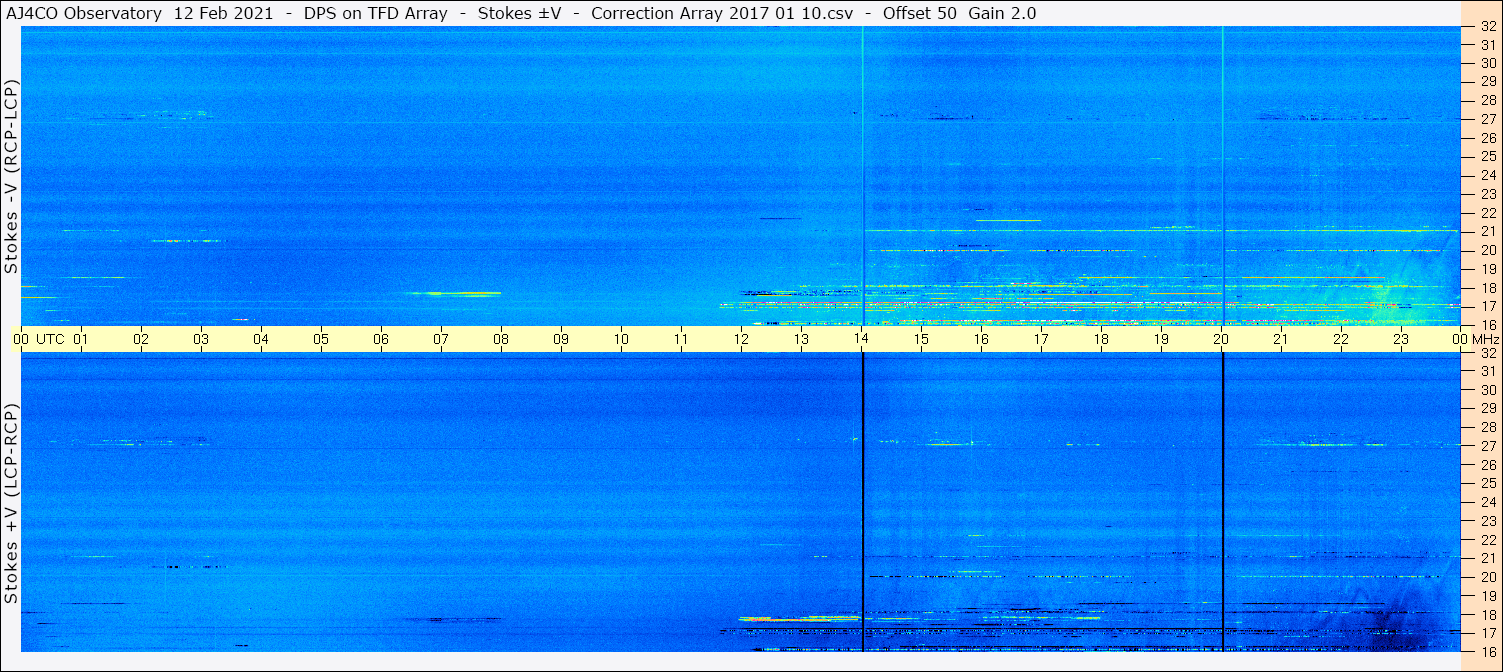Select the 27 MHz label in the Stokes -V panel
This screenshot has width=1503, height=672.
[1487, 119]
